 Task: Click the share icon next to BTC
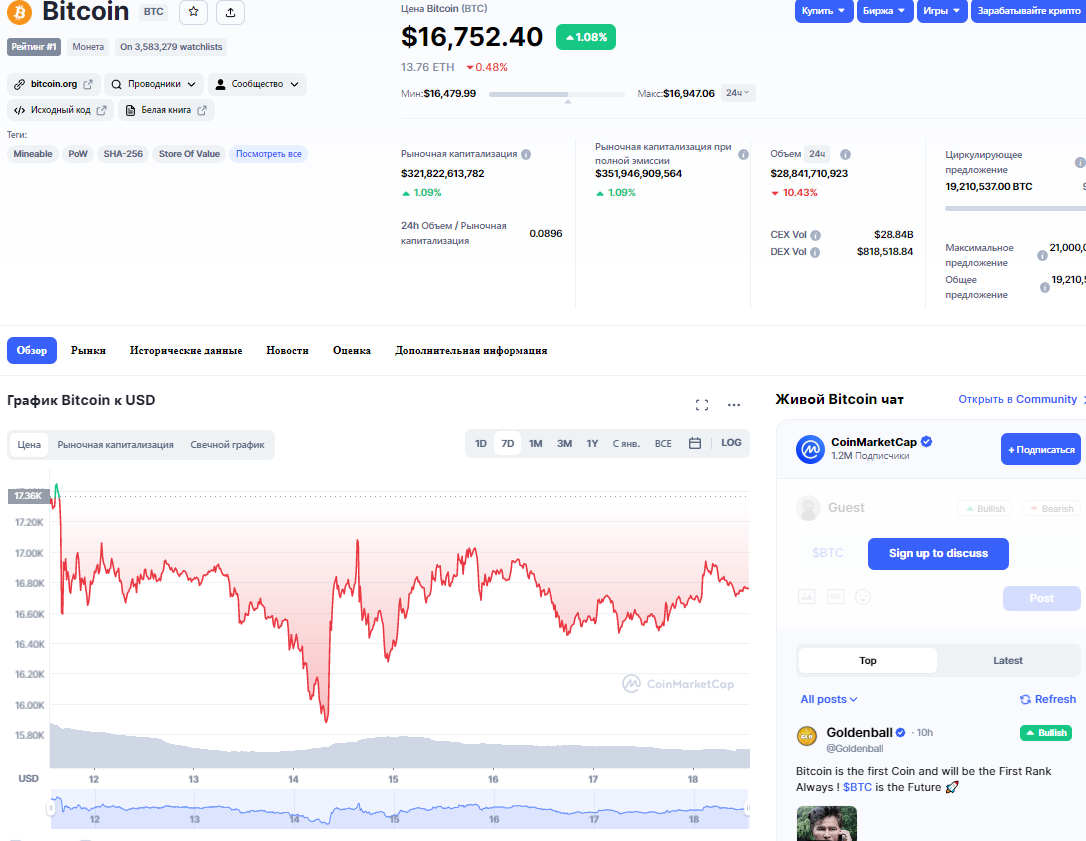coord(231,12)
